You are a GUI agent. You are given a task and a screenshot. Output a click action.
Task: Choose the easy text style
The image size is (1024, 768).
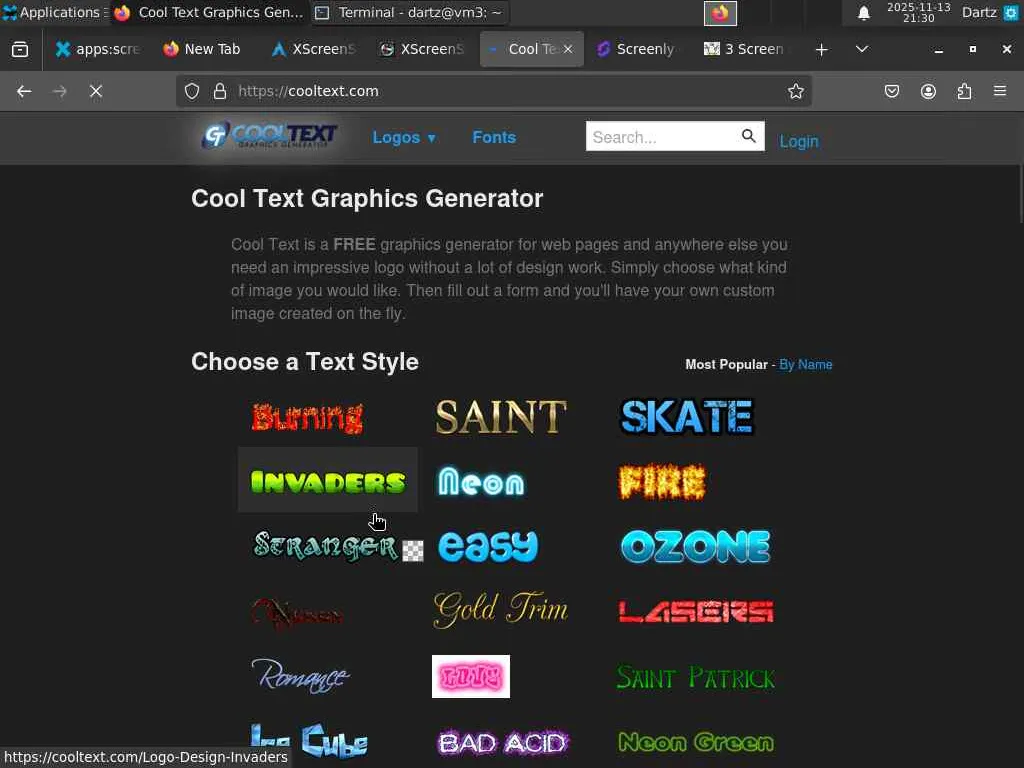[488, 546]
